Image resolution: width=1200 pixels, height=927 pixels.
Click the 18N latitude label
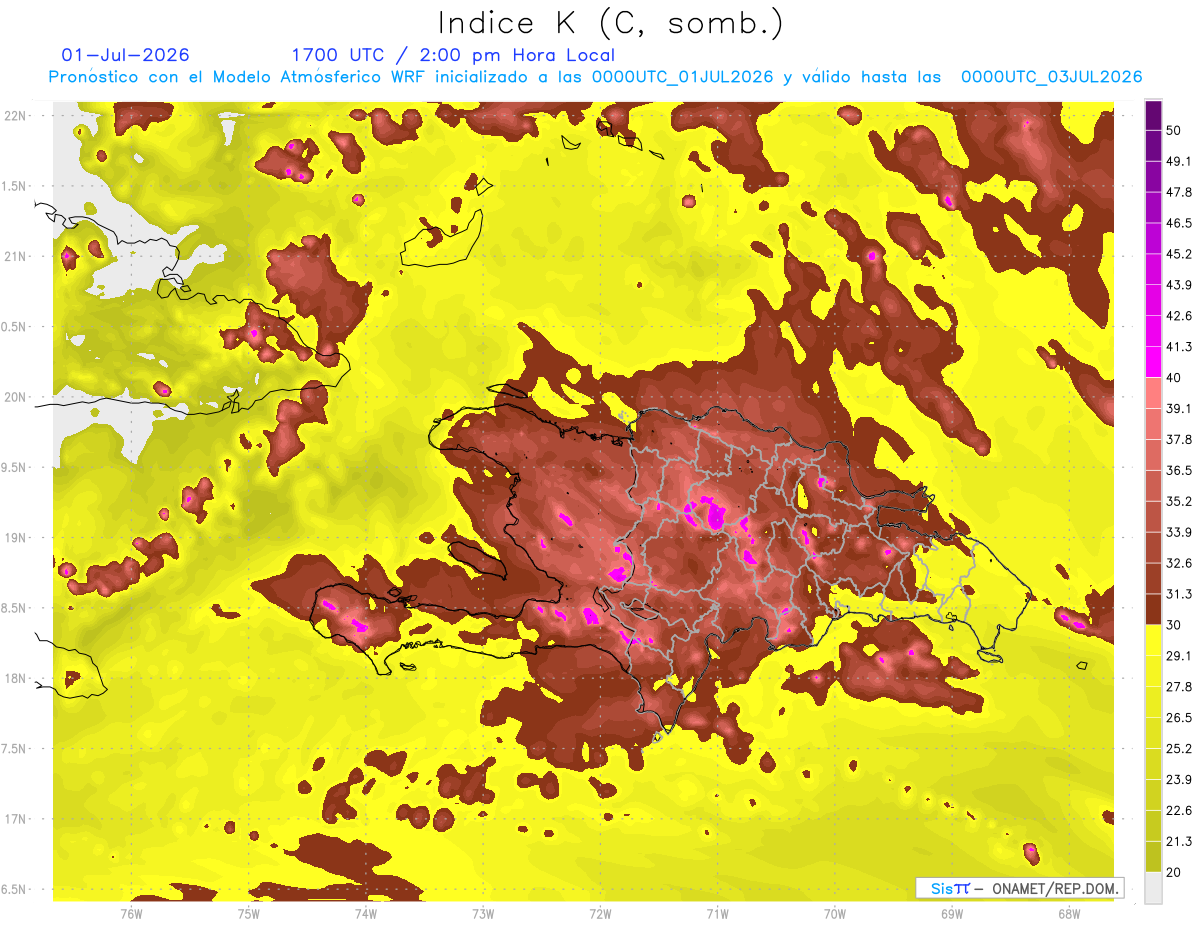click(15, 678)
